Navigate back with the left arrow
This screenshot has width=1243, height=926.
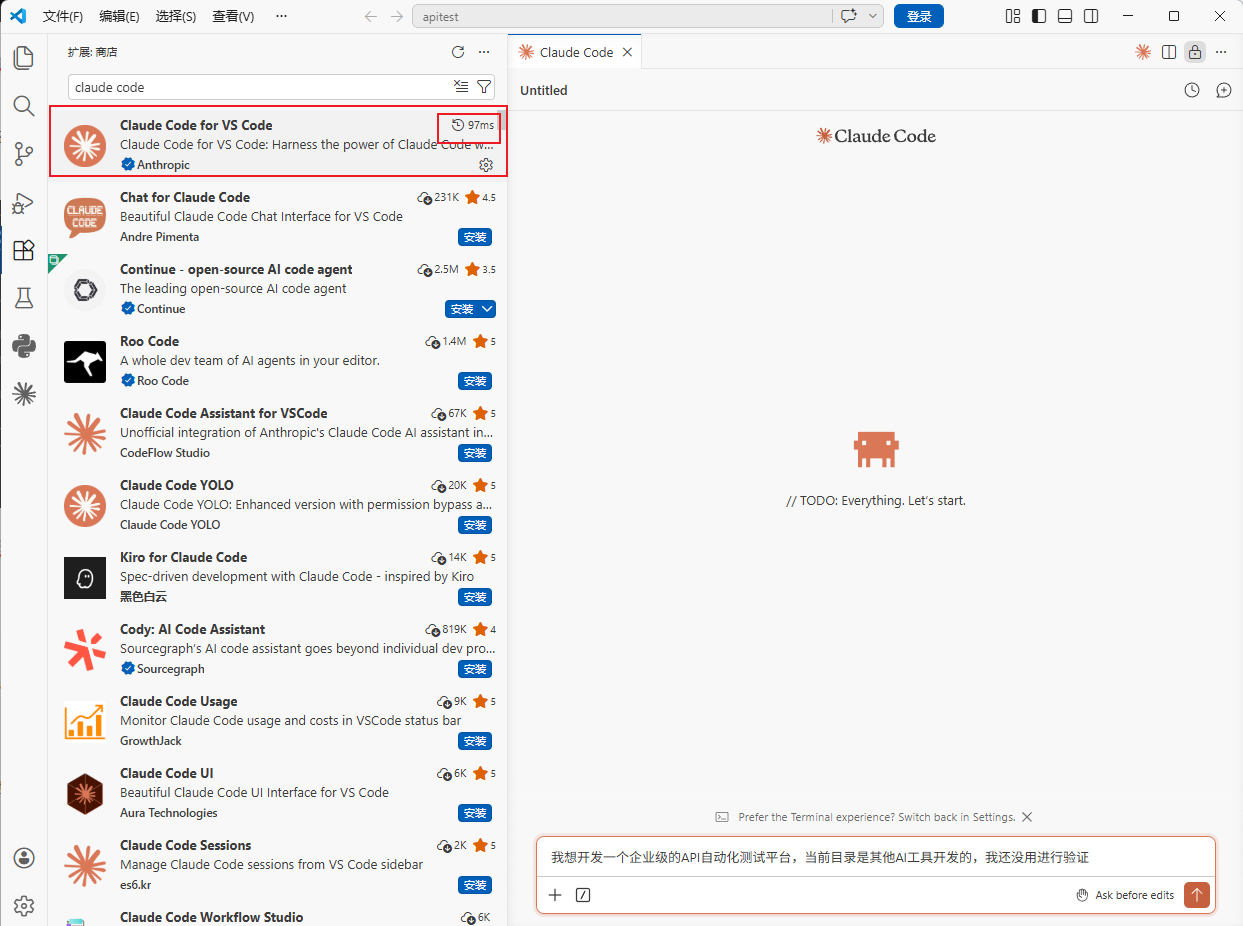tap(371, 16)
